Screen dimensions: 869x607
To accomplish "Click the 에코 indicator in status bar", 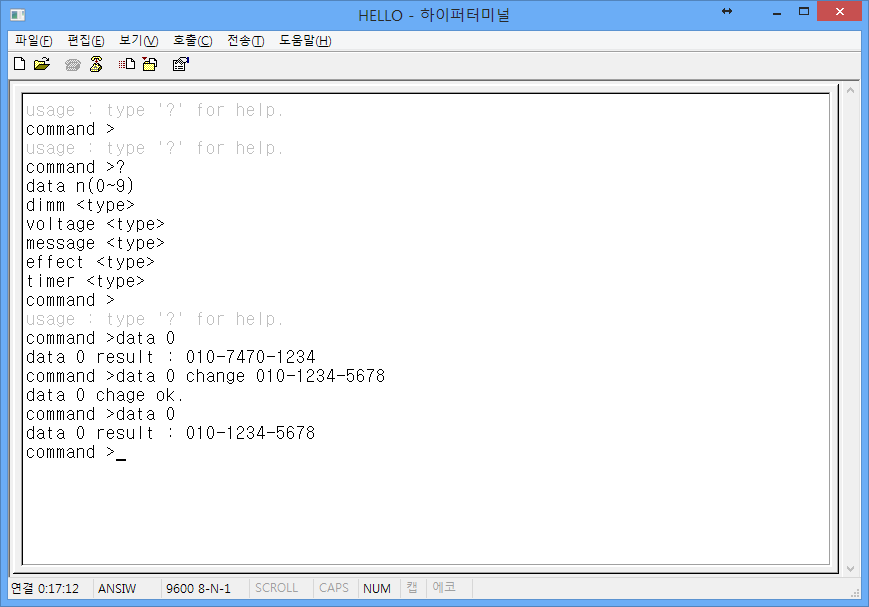I will 444,587.
